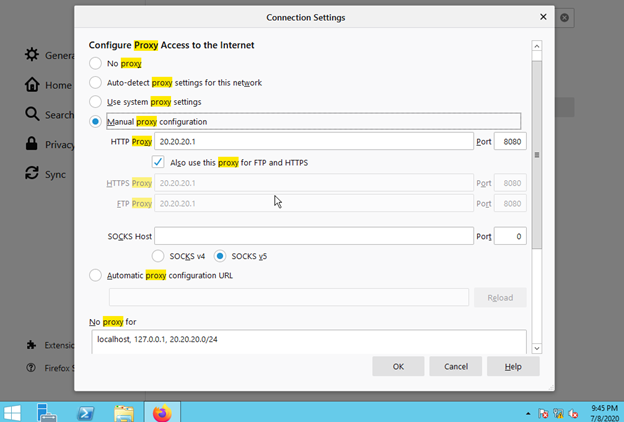Click the muted speaker tray icon
This screenshot has height=422, width=624.
(x=573, y=414)
